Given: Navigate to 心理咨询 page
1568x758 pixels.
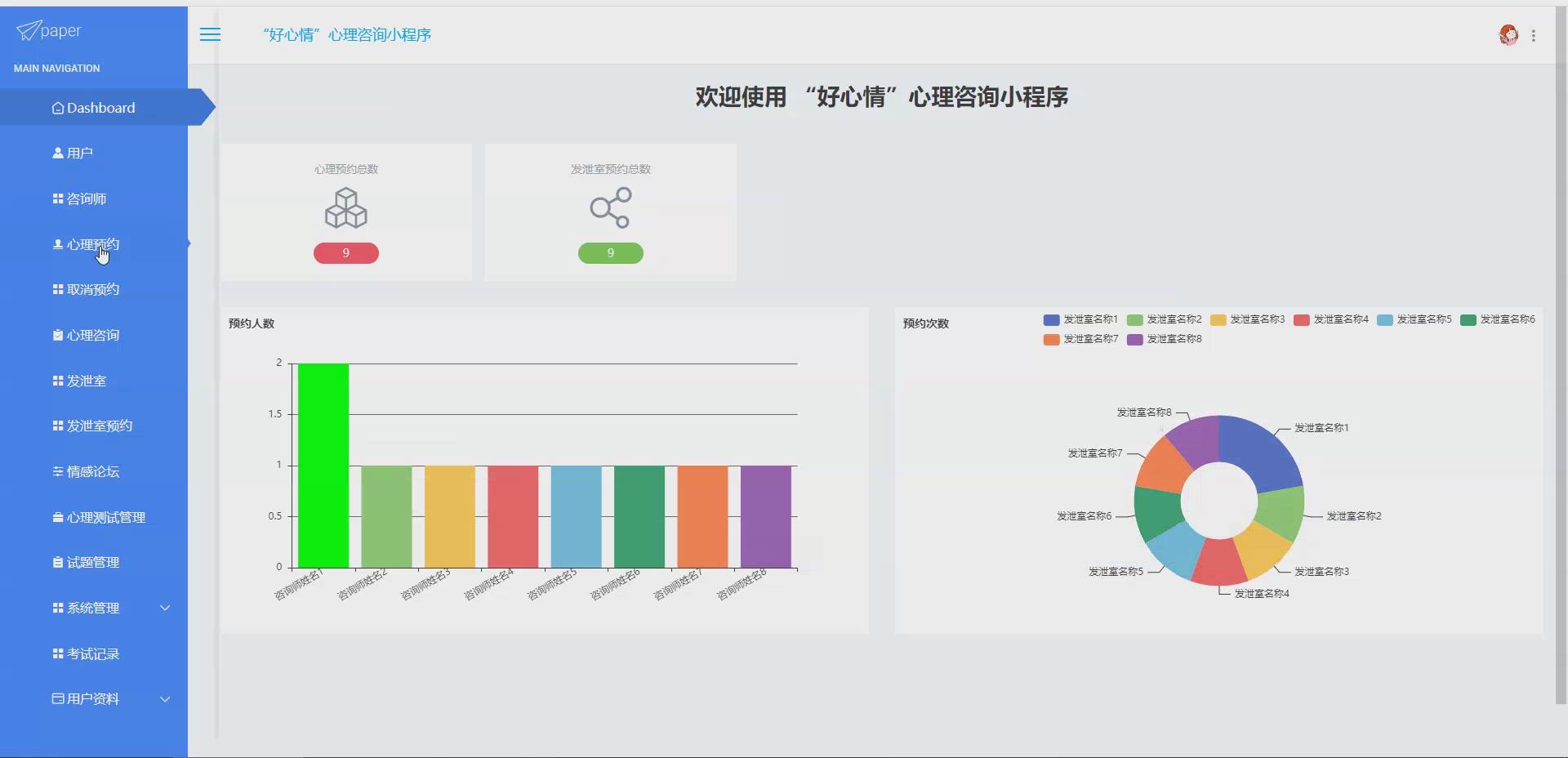Looking at the screenshot, I should pyautogui.click(x=94, y=335).
